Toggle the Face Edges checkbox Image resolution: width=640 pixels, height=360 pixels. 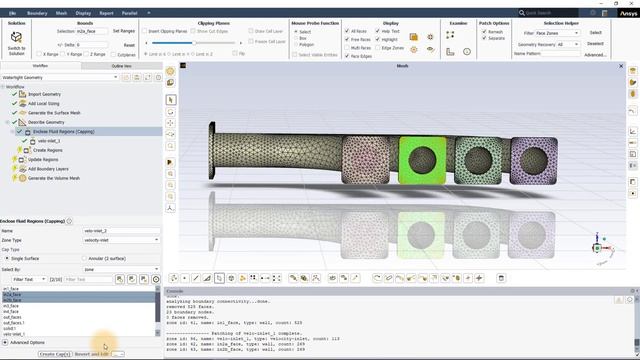[x=347, y=56]
